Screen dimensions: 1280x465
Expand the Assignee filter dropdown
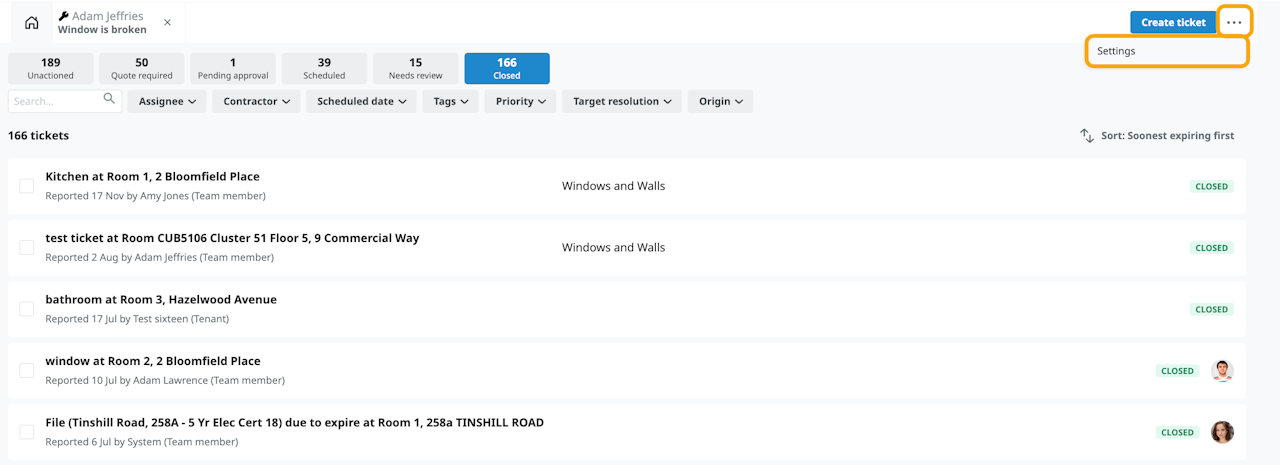167,101
